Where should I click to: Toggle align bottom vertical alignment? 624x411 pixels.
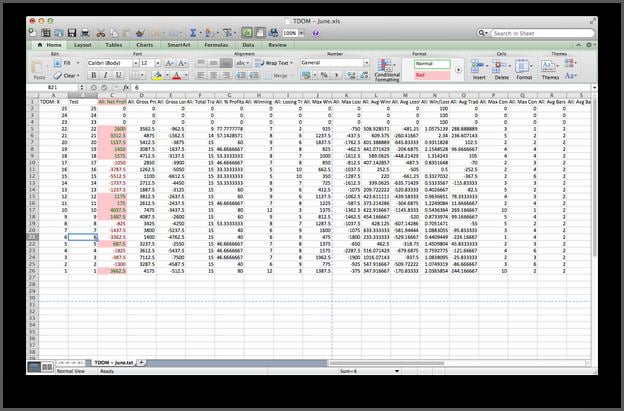226,63
